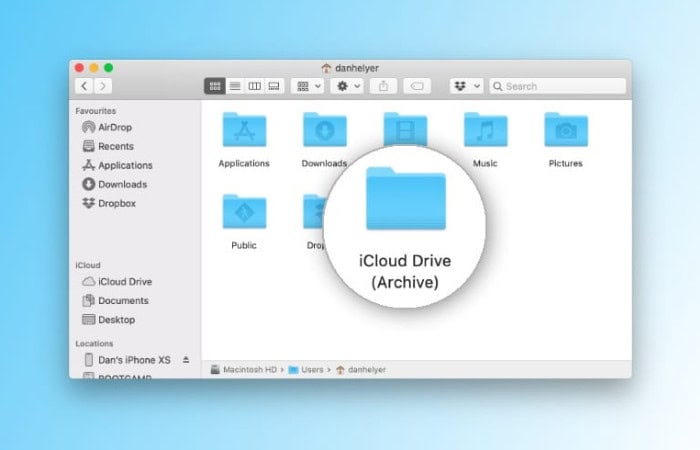The image size is (700, 450).
Task: Open the gear action menu
Action: click(347, 86)
